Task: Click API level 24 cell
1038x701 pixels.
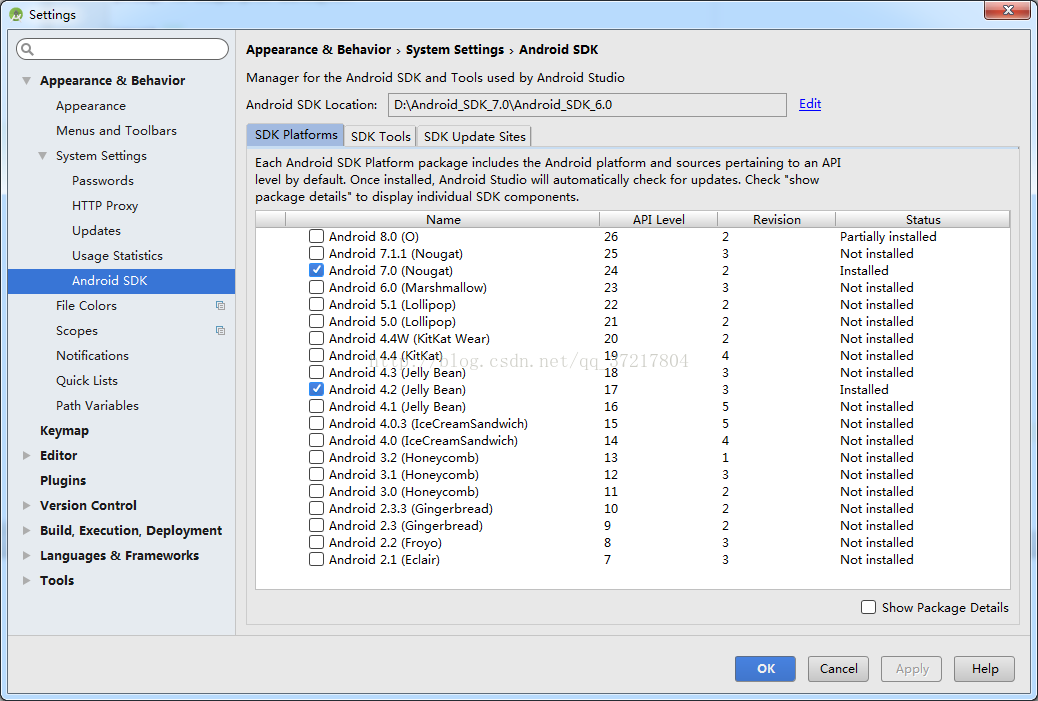Action: coord(610,271)
